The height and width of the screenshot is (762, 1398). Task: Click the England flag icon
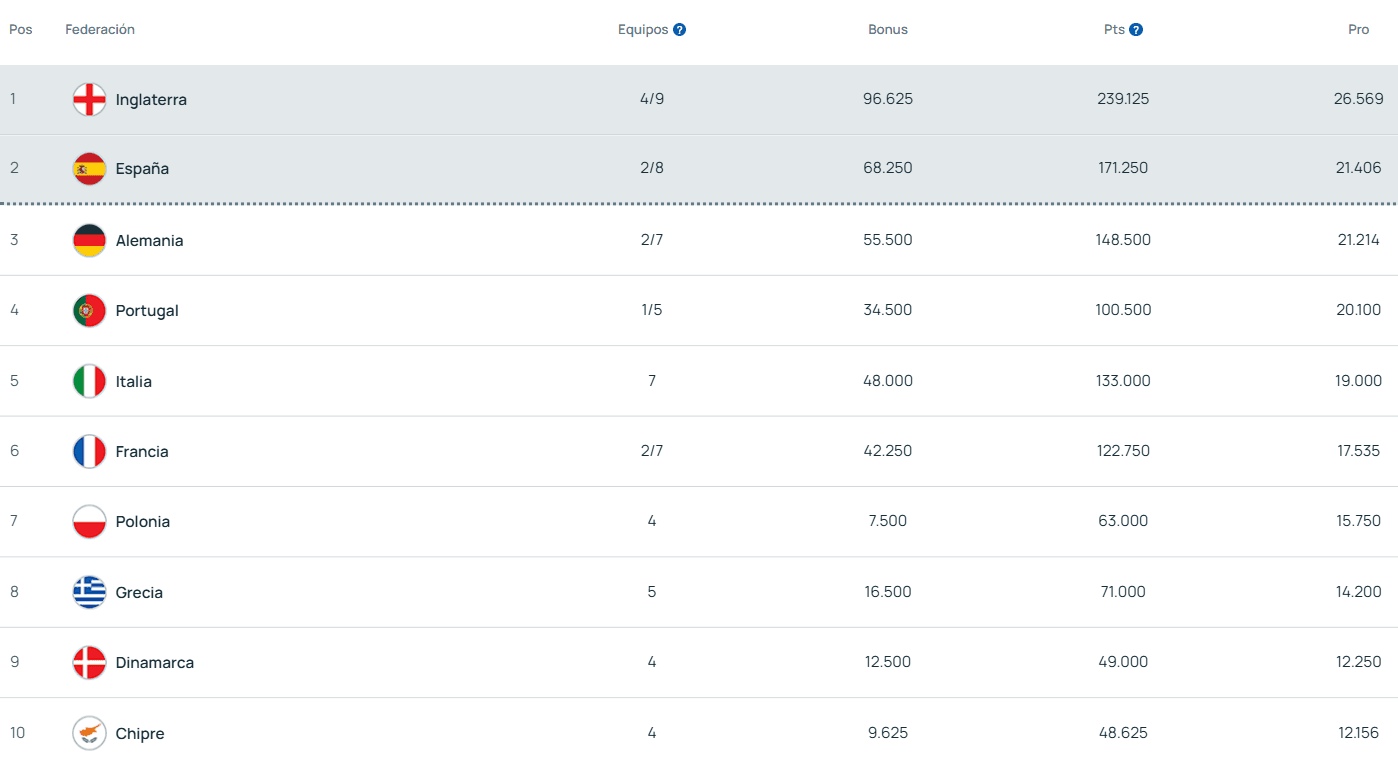[89, 100]
